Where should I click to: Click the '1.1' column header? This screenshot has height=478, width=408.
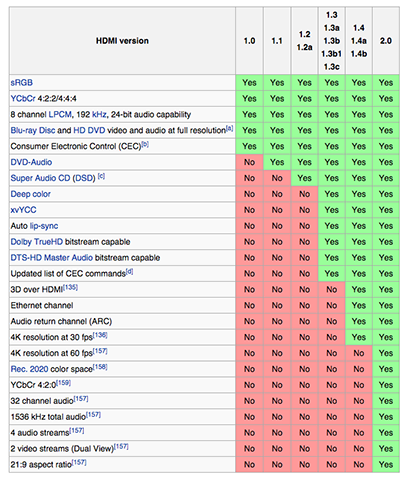[x=277, y=41]
